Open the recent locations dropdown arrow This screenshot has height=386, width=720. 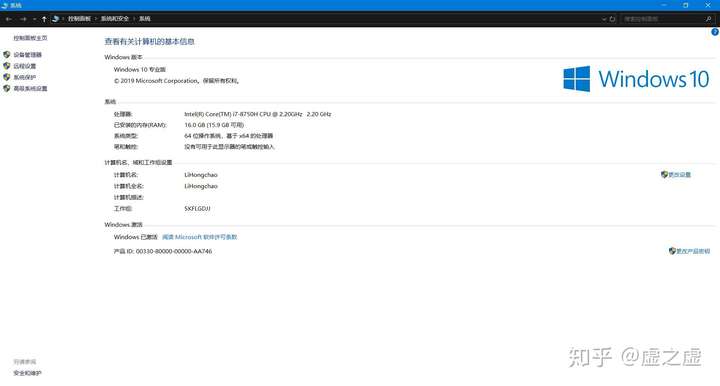pyautogui.click(x=34, y=19)
